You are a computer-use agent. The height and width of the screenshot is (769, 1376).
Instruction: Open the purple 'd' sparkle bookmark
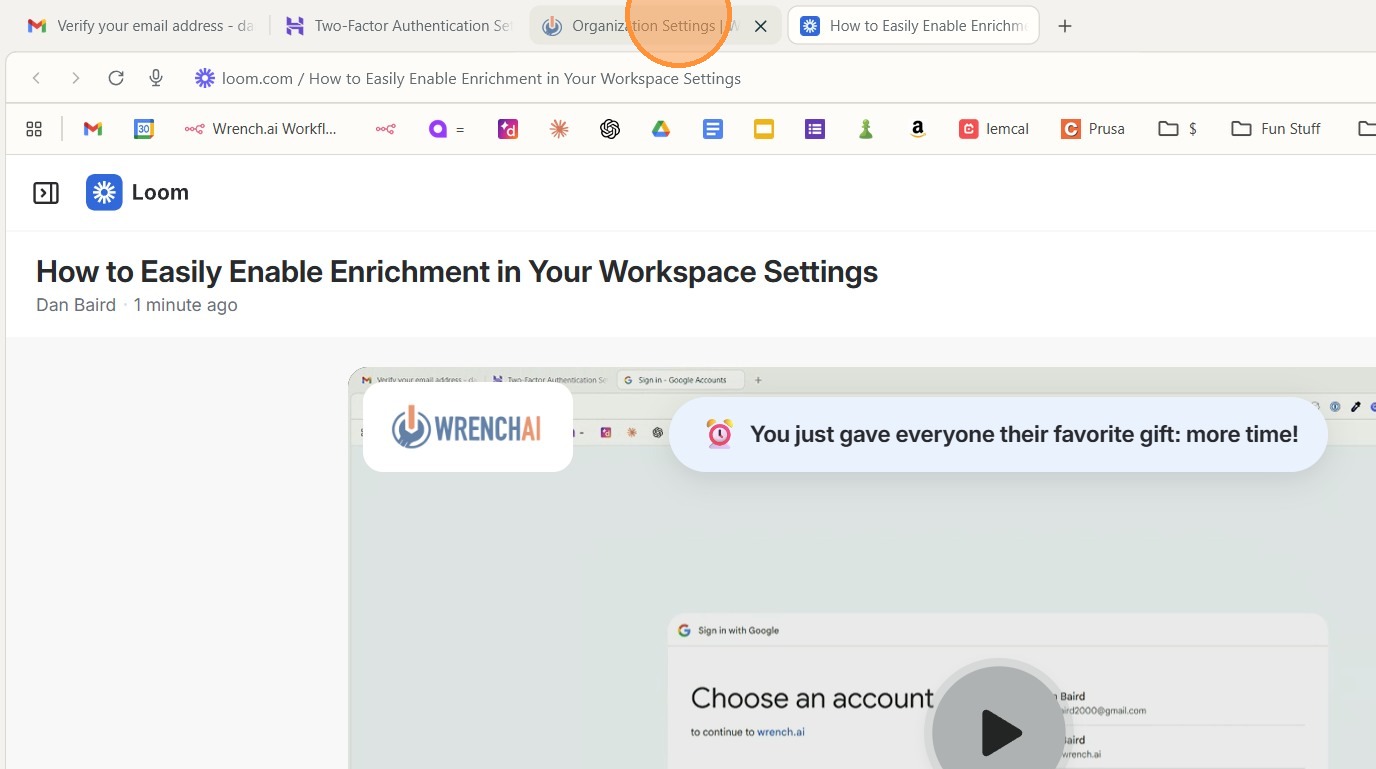pyautogui.click(x=508, y=129)
